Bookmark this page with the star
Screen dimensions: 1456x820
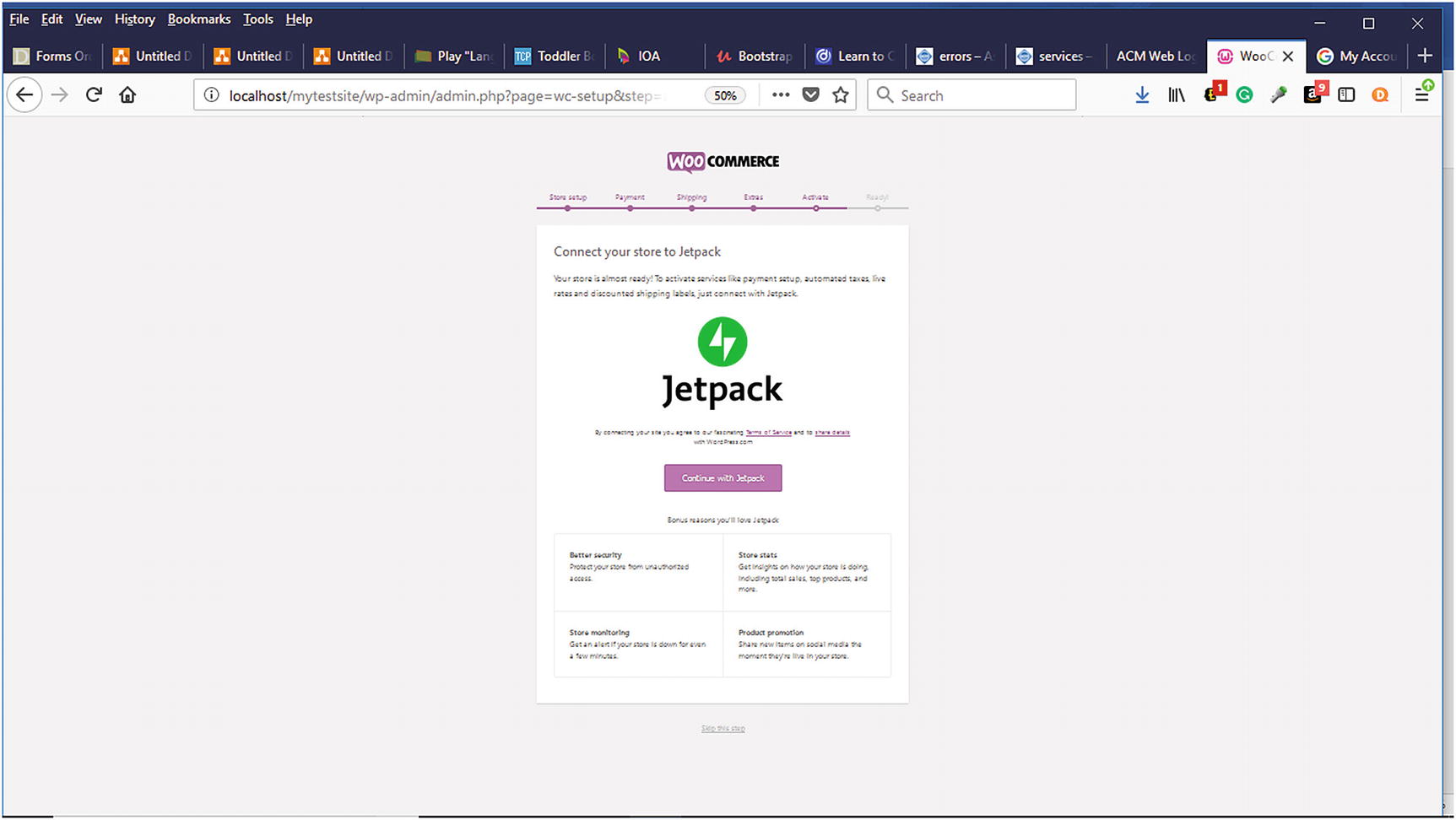[x=841, y=94]
